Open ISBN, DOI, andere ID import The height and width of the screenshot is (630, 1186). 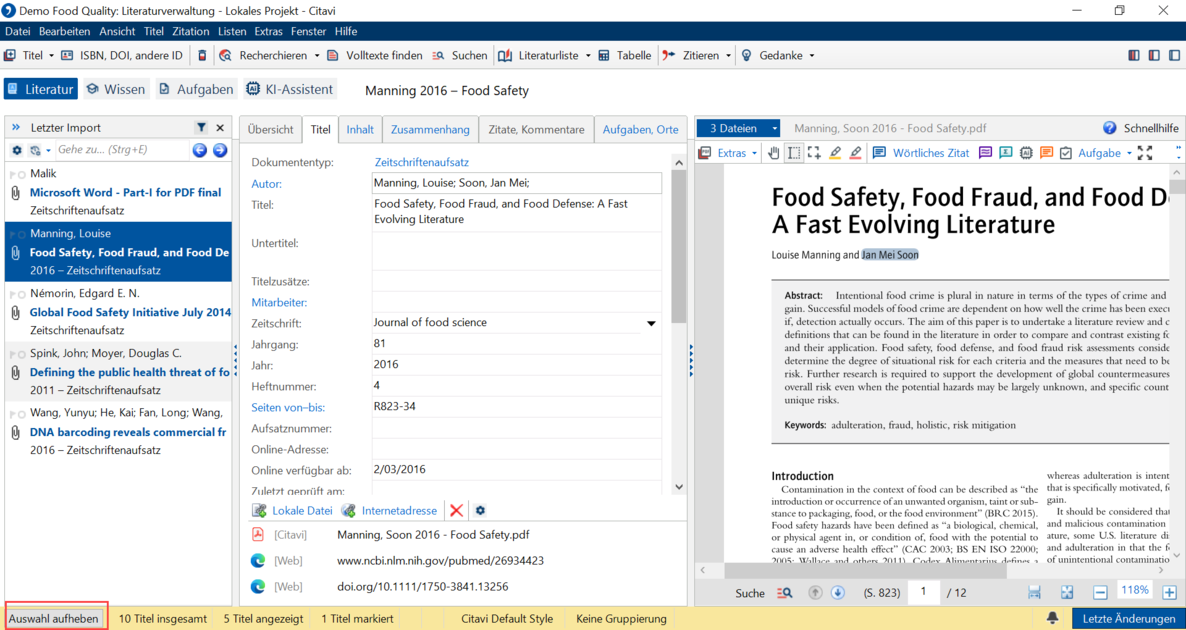[122, 55]
